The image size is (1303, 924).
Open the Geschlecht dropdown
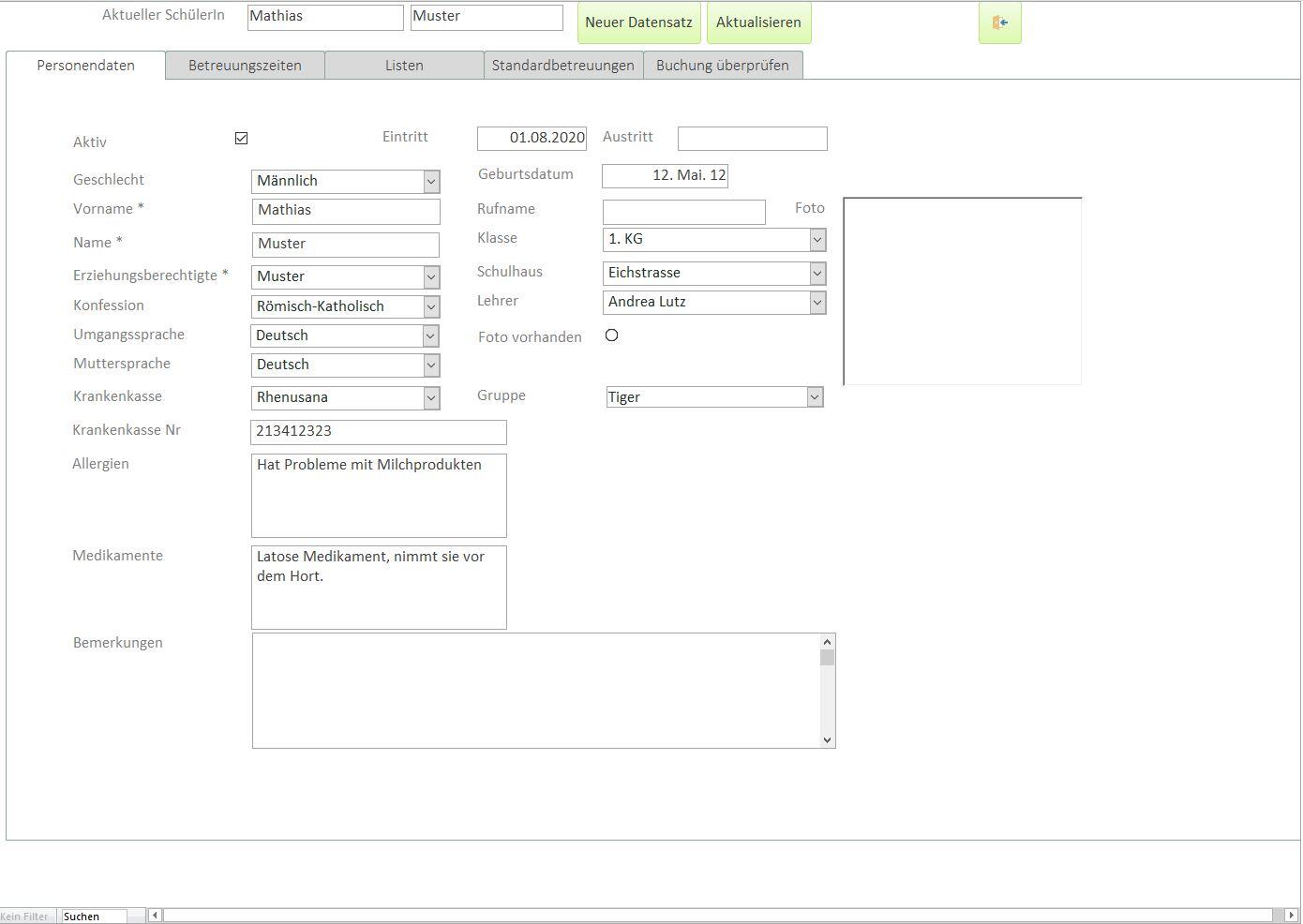point(430,181)
